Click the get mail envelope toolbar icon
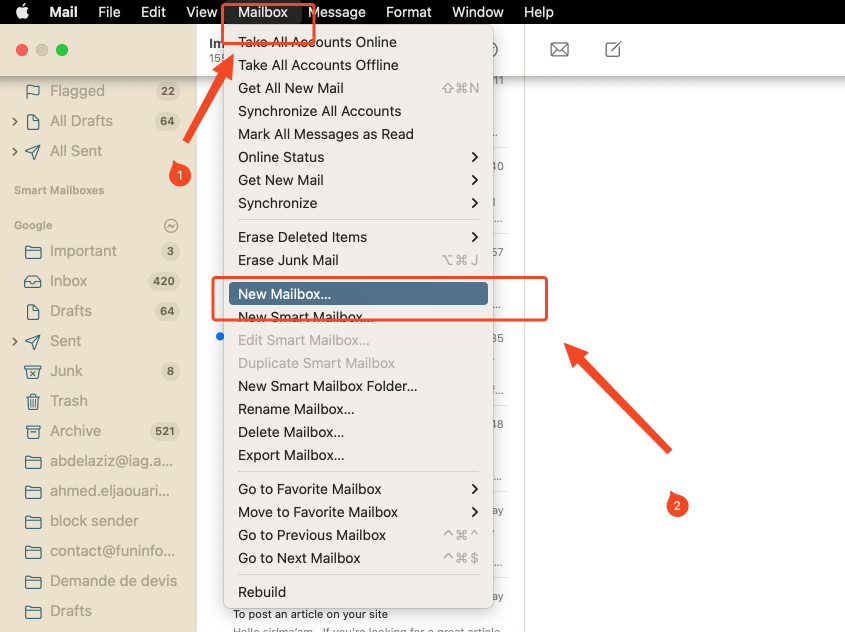Viewport: 845px width, 632px height. pos(559,48)
